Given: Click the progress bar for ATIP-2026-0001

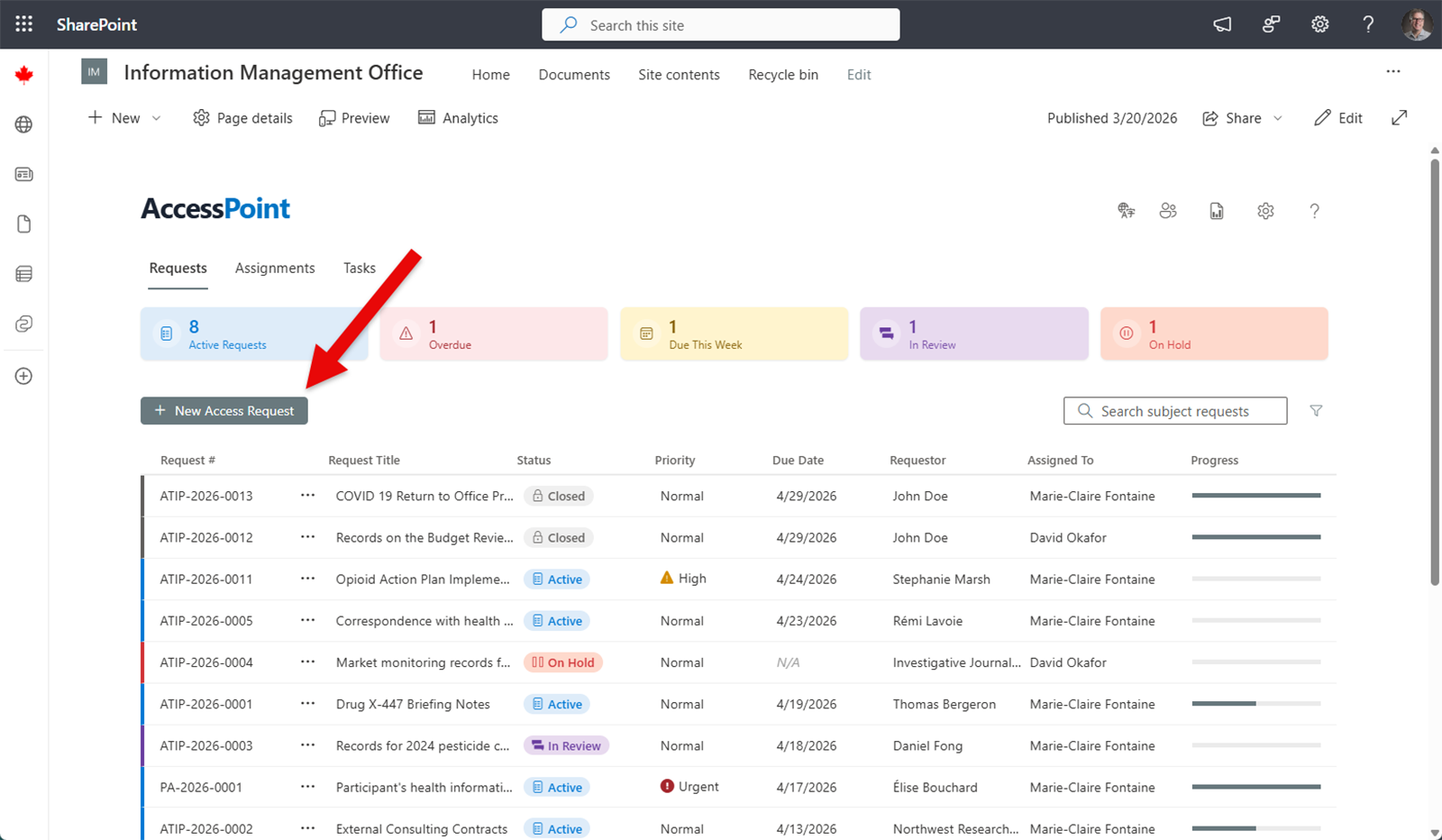Looking at the screenshot, I should coord(1255,704).
